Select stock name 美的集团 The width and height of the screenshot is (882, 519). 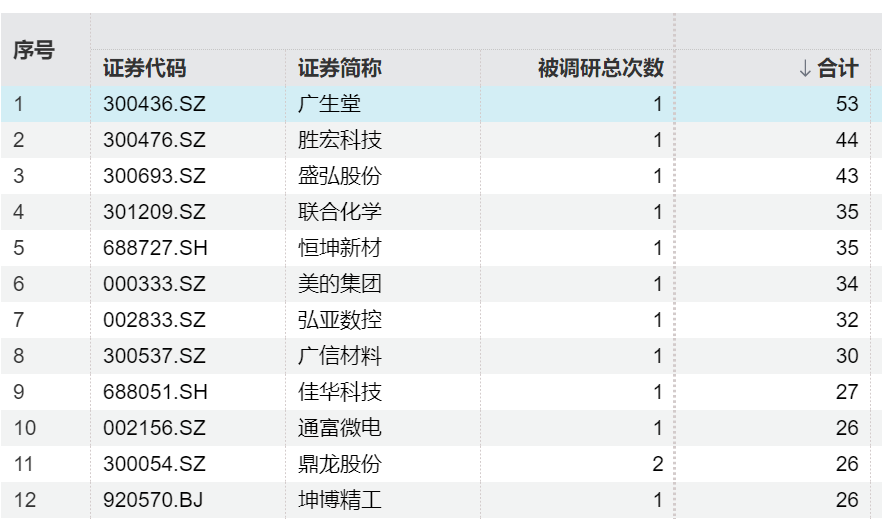340,284
